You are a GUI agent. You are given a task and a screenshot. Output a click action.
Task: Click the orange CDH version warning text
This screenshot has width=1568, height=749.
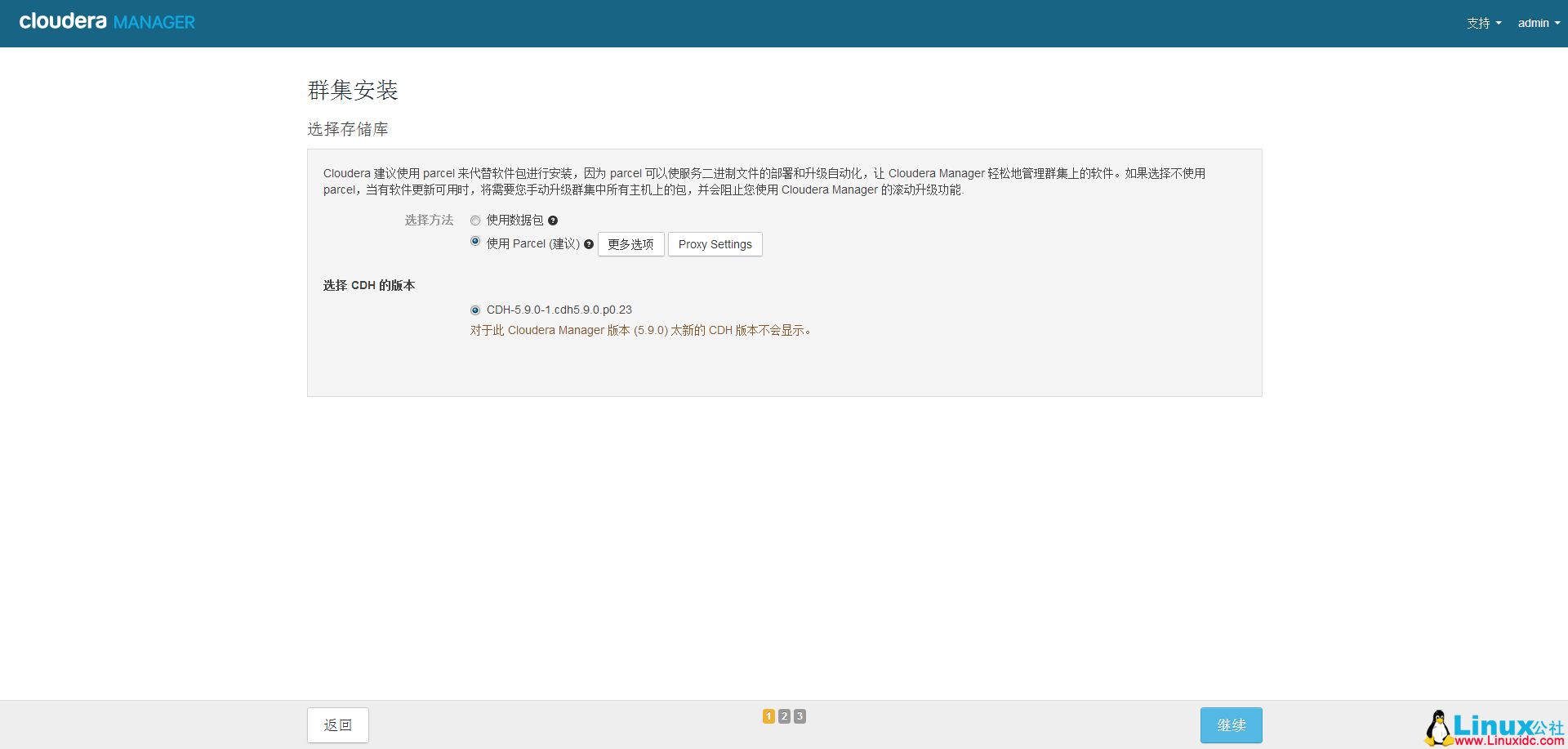coord(641,331)
